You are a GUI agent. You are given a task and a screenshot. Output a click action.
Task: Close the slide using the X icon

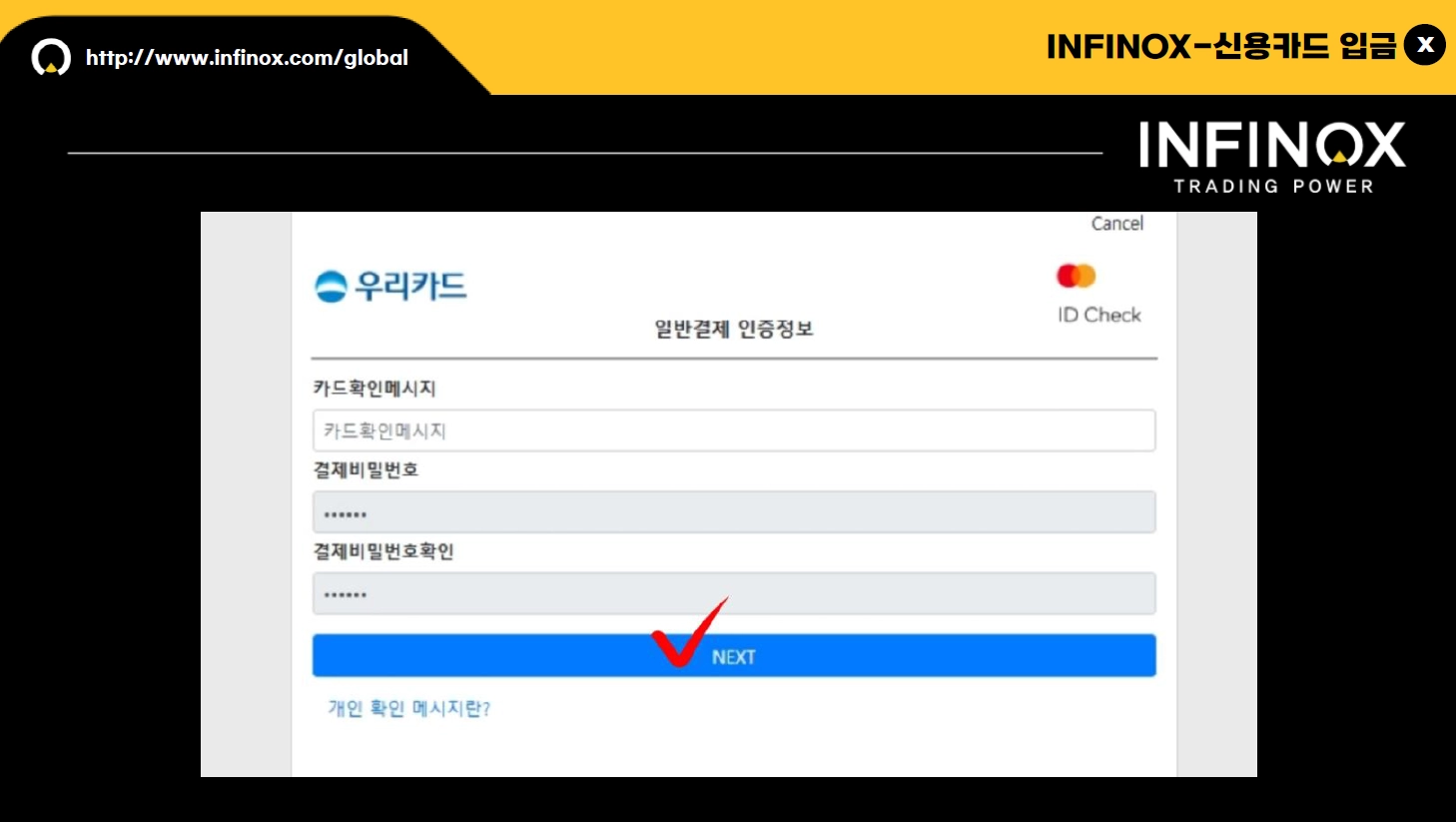pyautogui.click(x=1425, y=45)
